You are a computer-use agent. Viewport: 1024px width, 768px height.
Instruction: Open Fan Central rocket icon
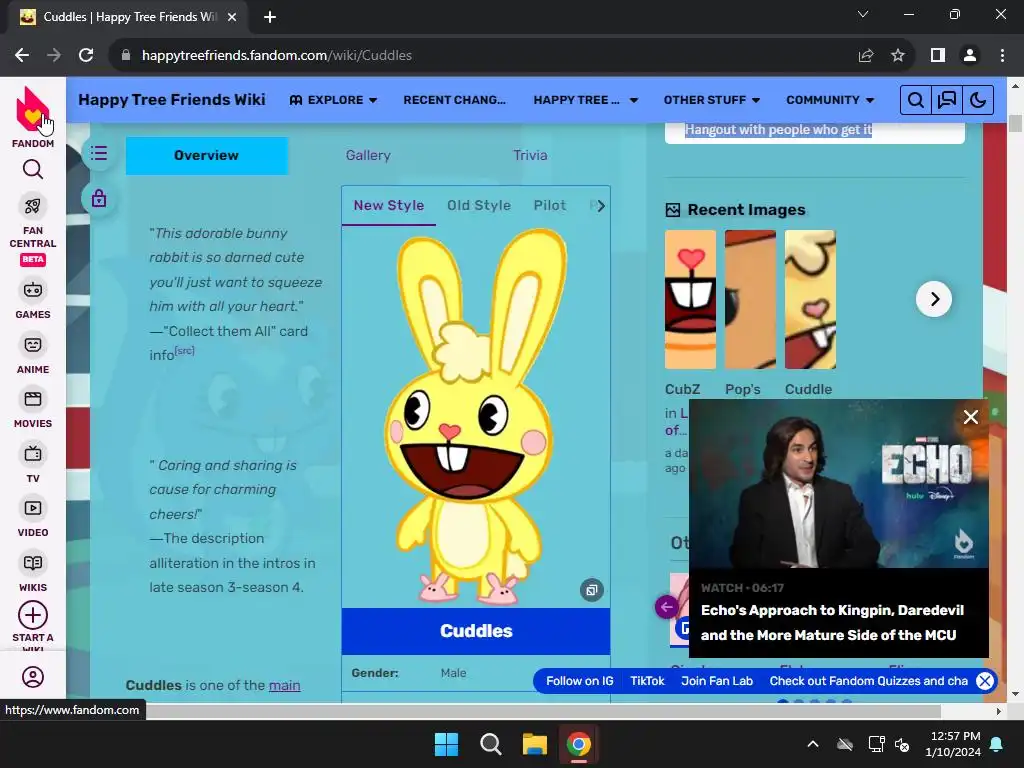tap(33, 206)
